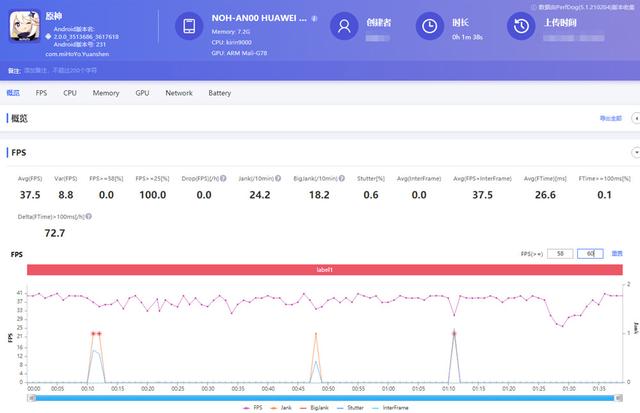Toggle Stutter series in chart legend
Viewport: 640px width, 413px height.
tap(350, 408)
